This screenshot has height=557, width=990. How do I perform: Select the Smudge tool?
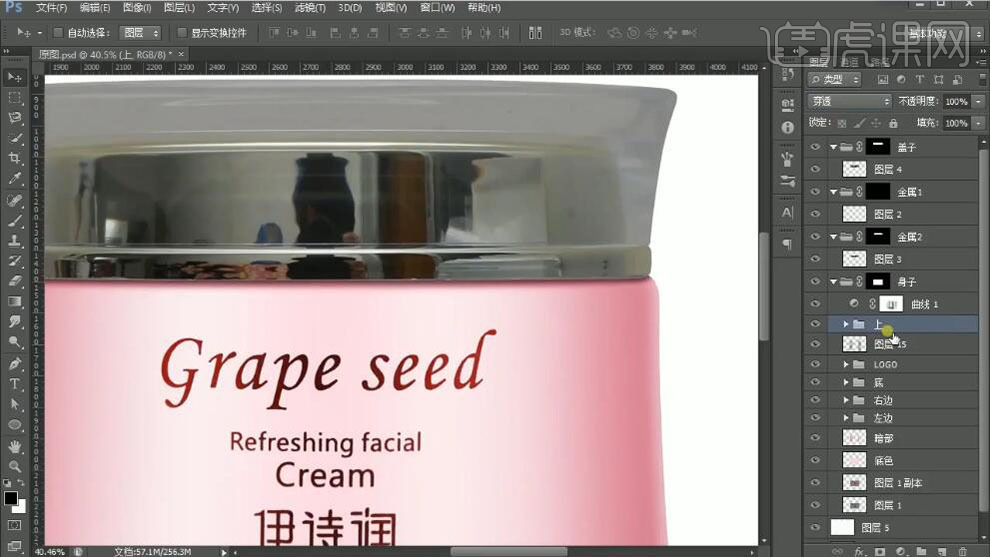click(15, 321)
